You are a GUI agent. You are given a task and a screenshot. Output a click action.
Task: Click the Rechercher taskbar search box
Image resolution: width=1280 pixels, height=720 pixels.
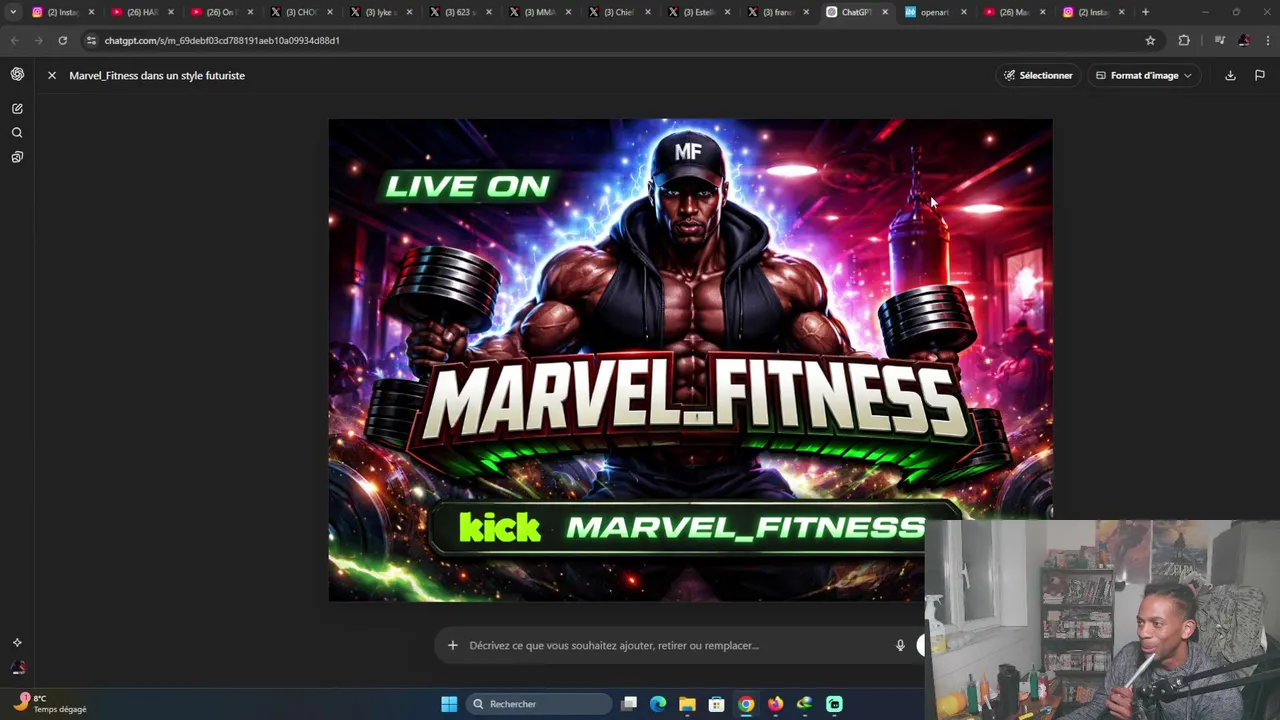[x=540, y=704]
